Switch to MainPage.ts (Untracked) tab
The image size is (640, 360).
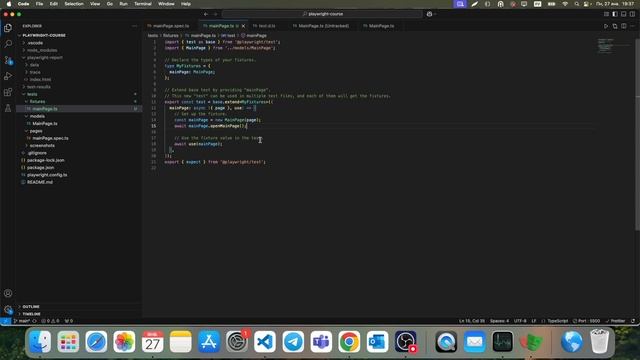click(x=323, y=26)
